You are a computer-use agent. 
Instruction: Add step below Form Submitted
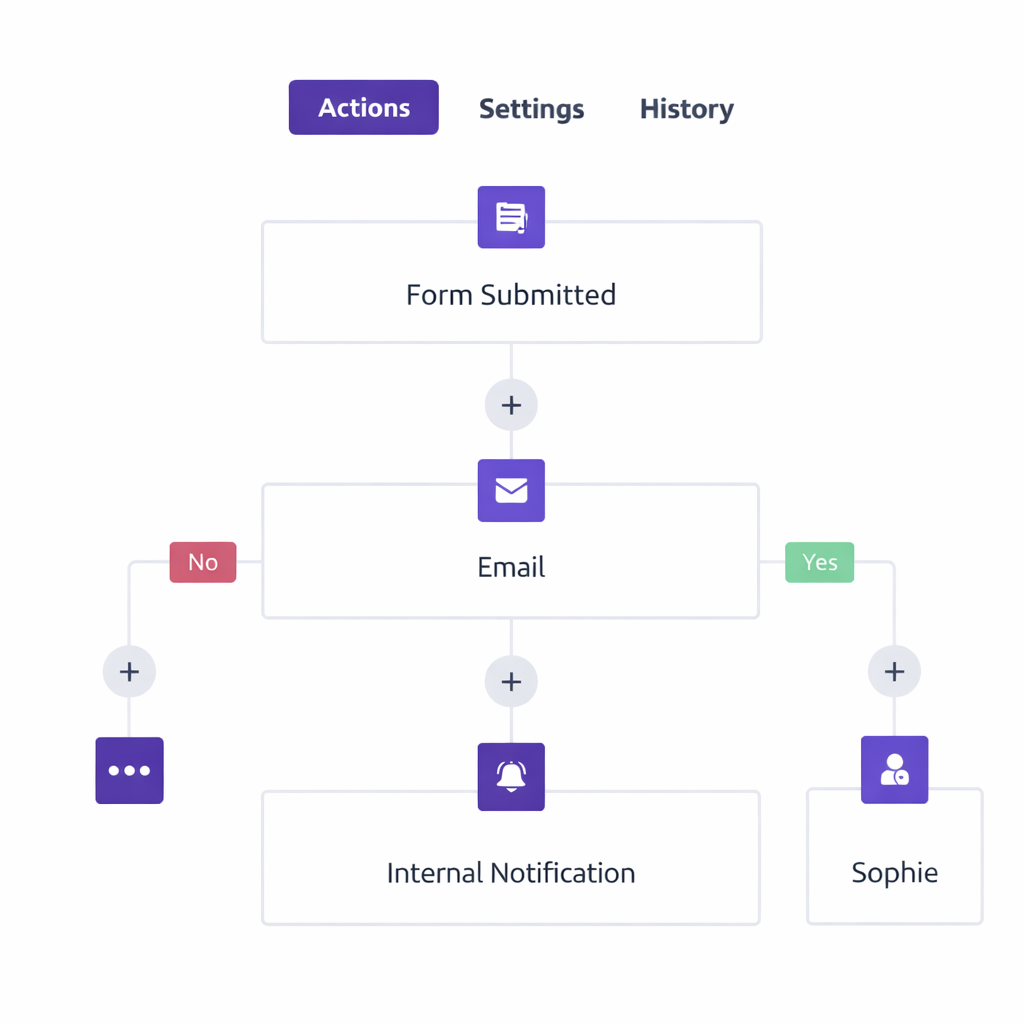(511, 405)
